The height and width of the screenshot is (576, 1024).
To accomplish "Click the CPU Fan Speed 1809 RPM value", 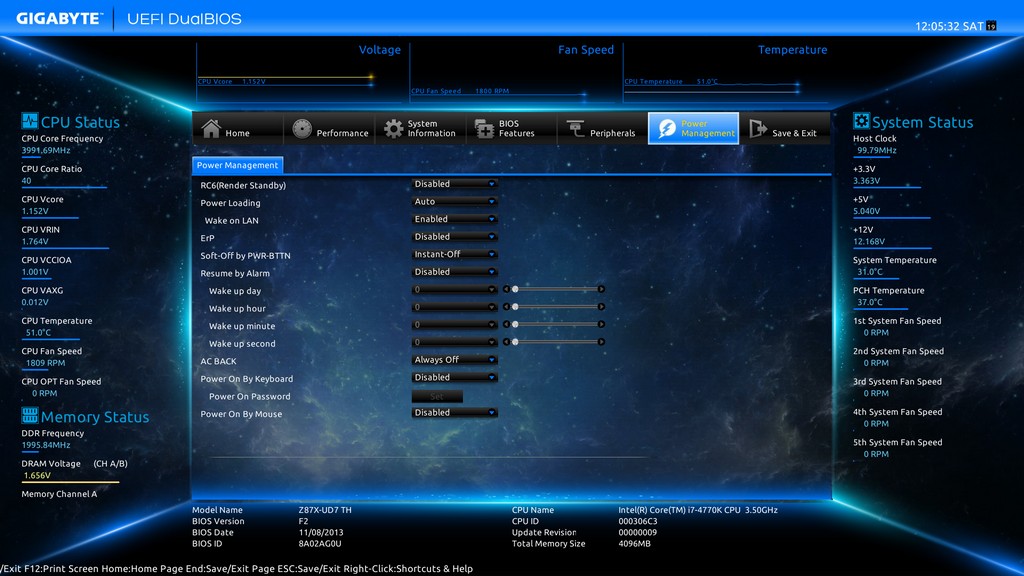I will click(x=46, y=363).
